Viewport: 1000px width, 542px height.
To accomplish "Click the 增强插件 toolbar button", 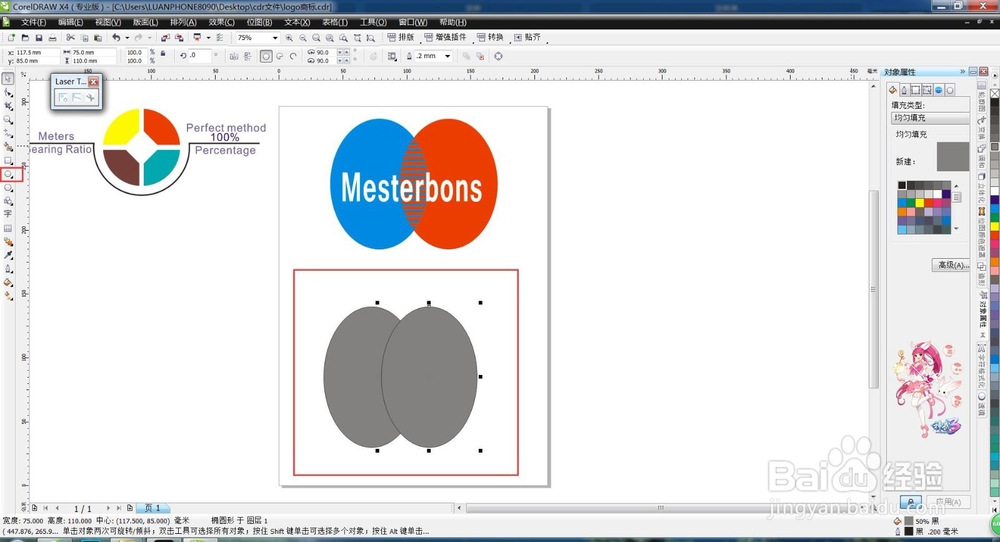I will pyautogui.click(x=445, y=38).
